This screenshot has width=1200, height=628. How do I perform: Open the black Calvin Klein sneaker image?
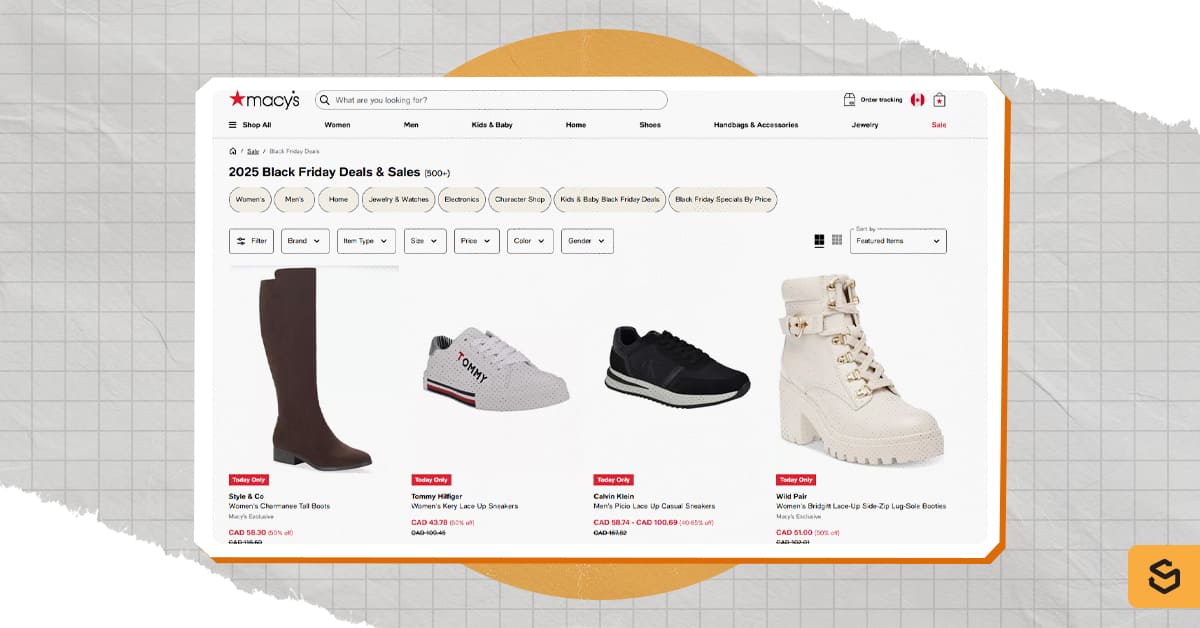(x=678, y=367)
